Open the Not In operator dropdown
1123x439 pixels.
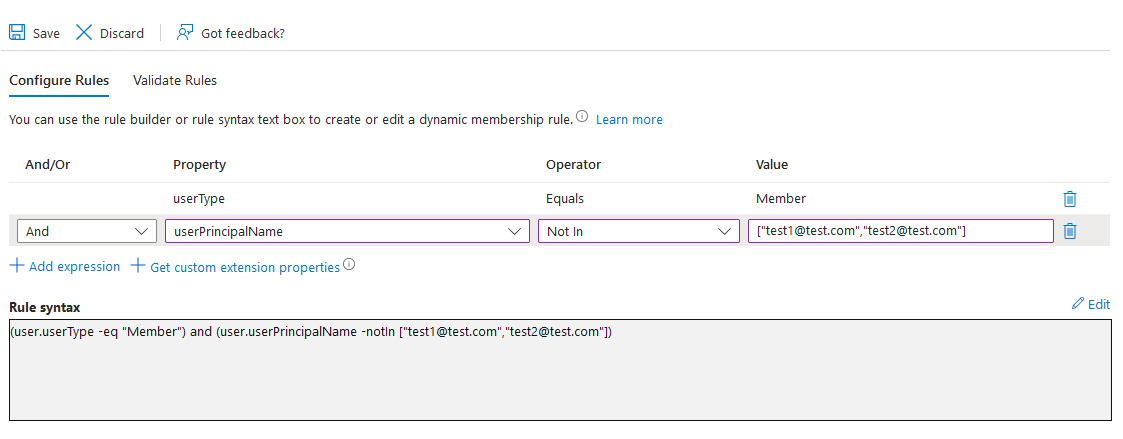coord(638,231)
